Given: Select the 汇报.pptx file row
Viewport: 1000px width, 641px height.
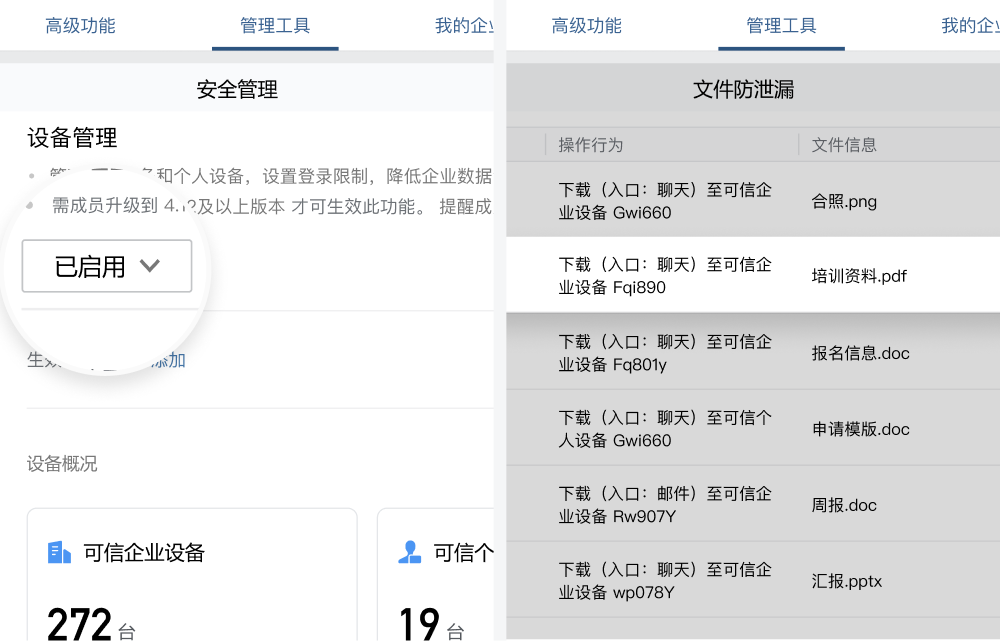Looking at the screenshot, I should point(753,580).
